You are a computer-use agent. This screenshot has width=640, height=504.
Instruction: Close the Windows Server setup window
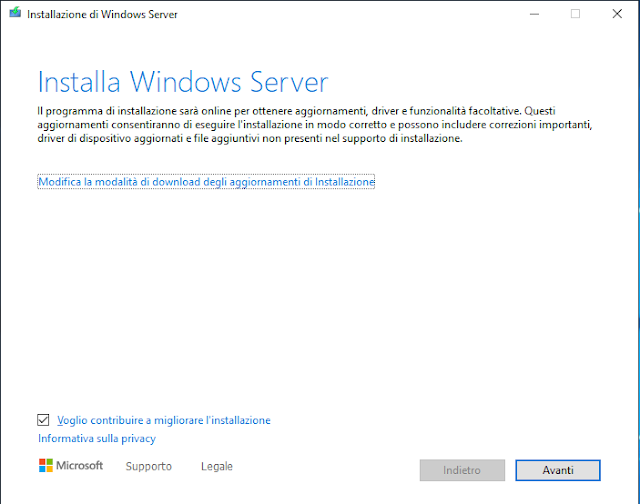point(617,14)
